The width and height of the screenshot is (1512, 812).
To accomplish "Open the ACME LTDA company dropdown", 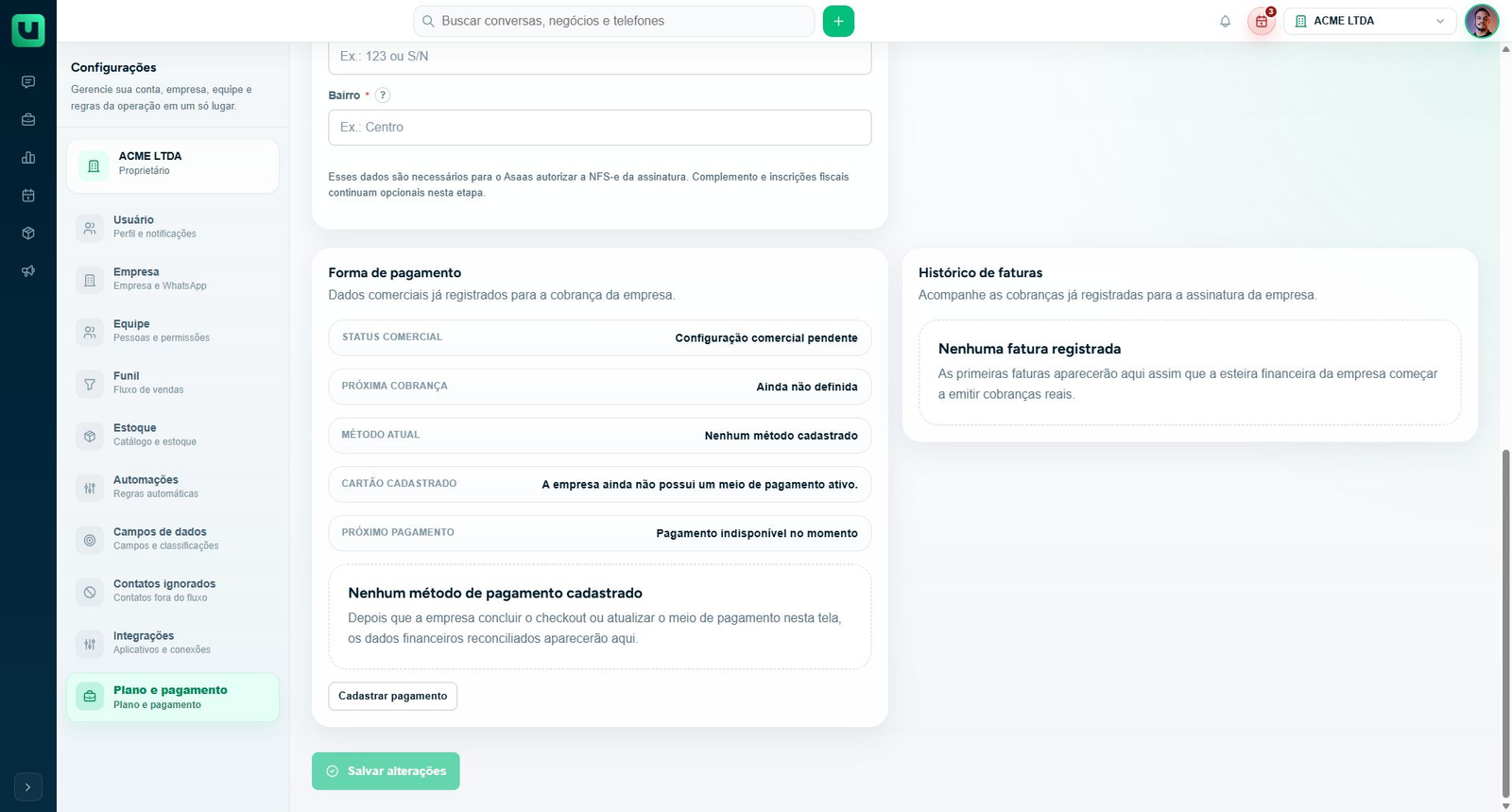I will (x=1369, y=21).
